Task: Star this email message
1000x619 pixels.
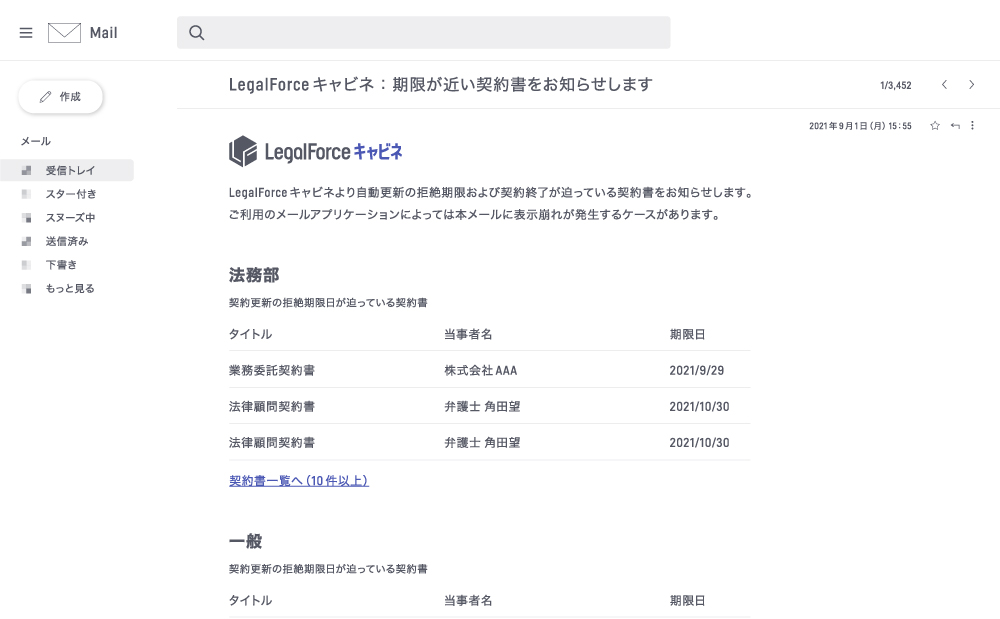Action: pos(935,126)
